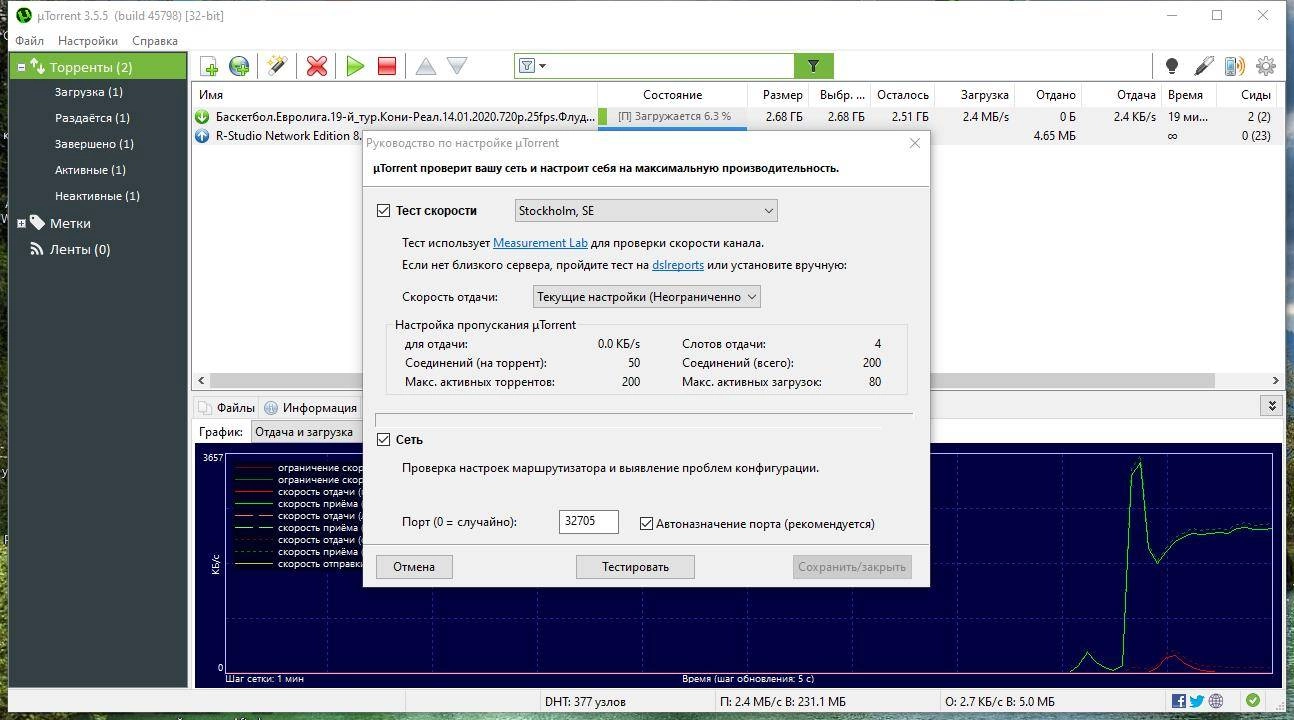This screenshot has width=1294, height=720.
Task: Click the Тестировать button
Action: click(635, 567)
